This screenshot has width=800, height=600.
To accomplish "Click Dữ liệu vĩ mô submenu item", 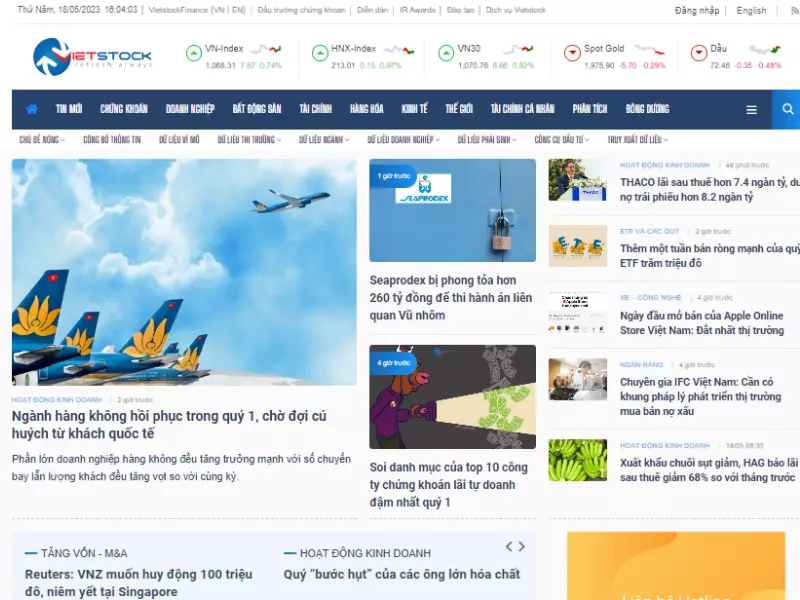I will 179,139.
